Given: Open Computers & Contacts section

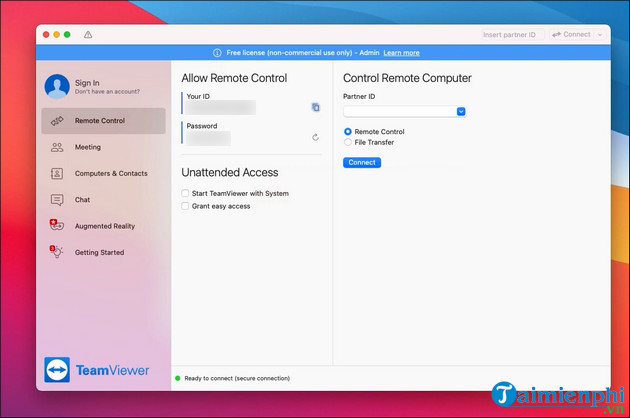Looking at the screenshot, I should [x=104, y=173].
